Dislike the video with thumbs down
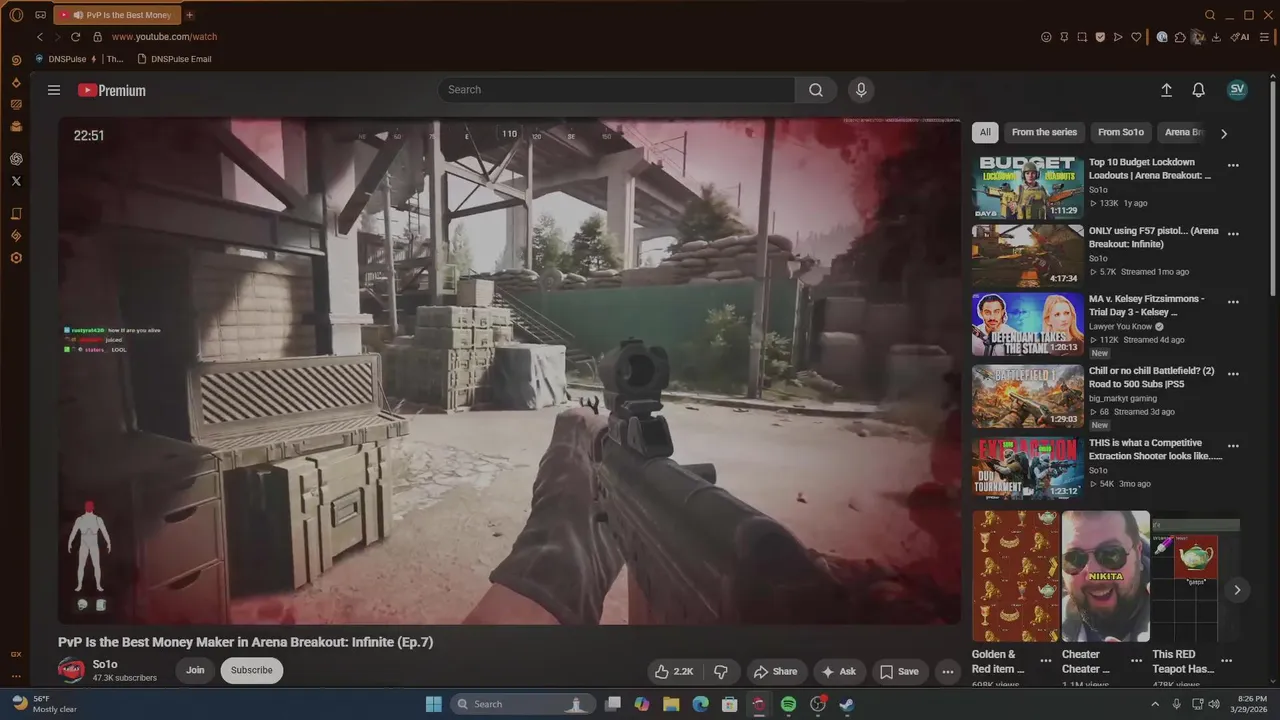The width and height of the screenshot is (1280, 720). 720,671
